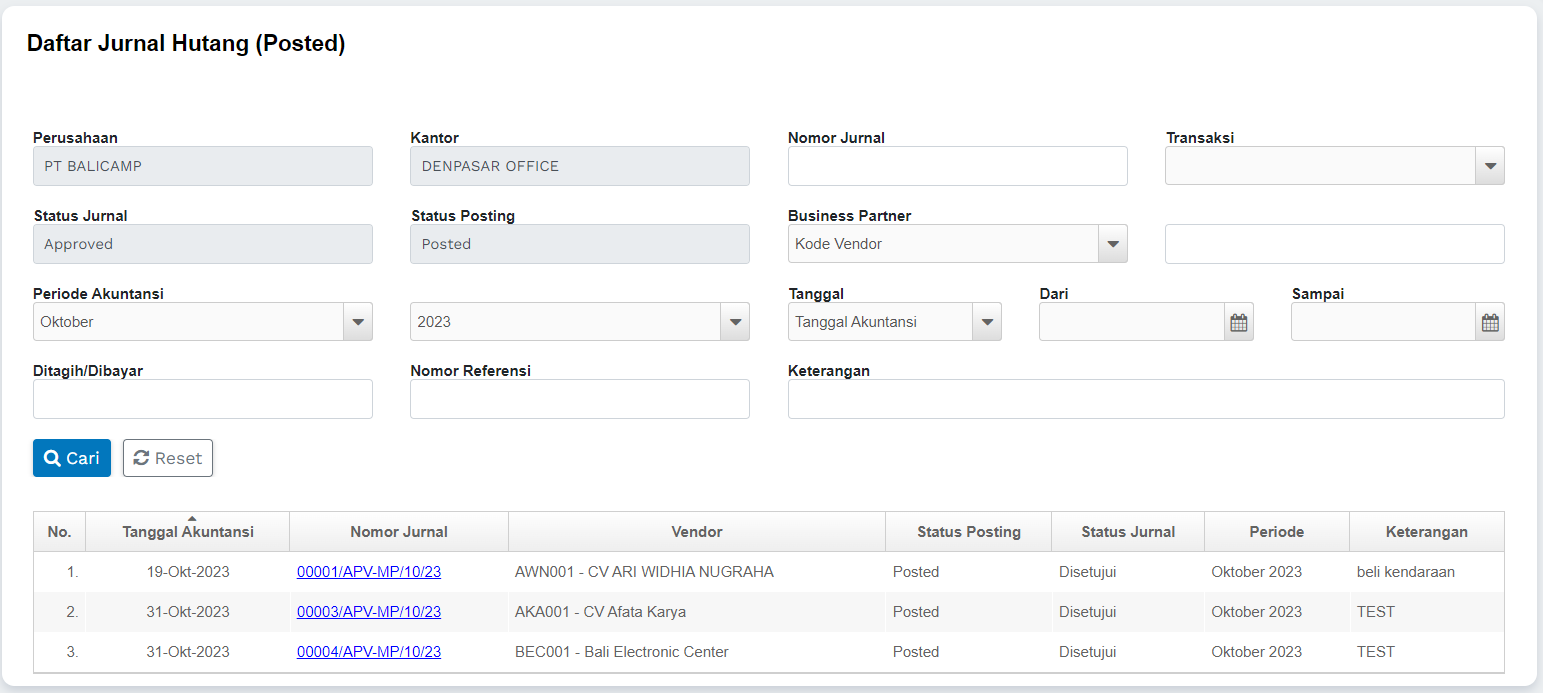This screenshot has height=693, width=1543.
Task: Open journal 00004/APV-MP/10/23 link
Action: coord(369,652)
